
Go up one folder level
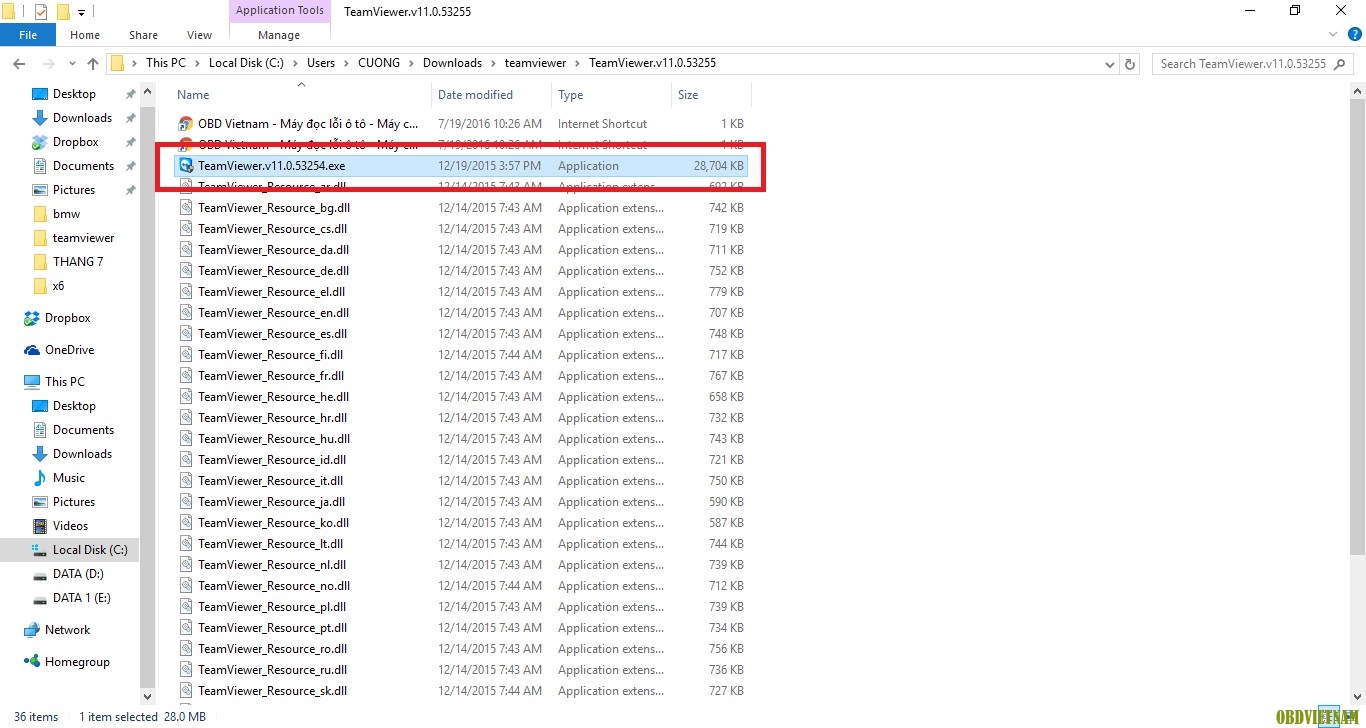click(x=93, y=63)
